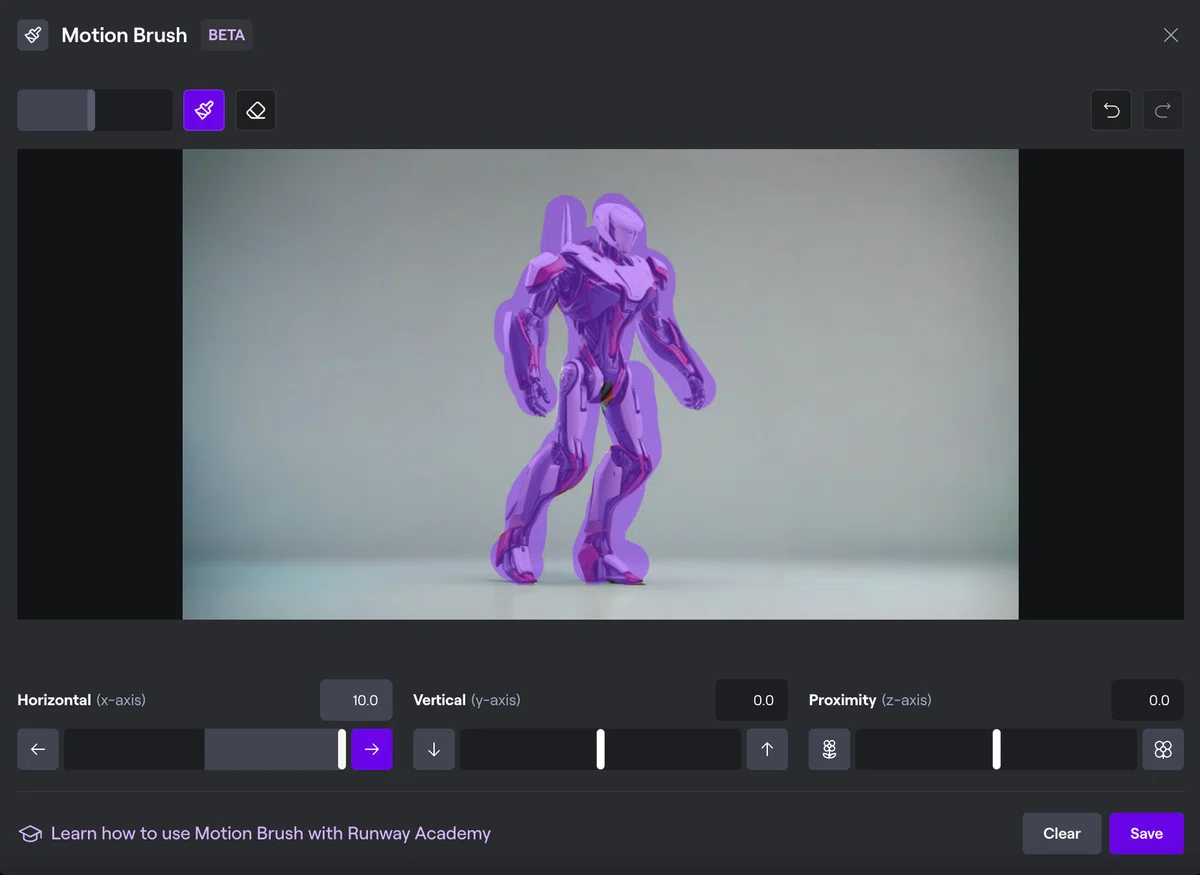Click the Vertical y-axis slider handle
Image resolution: width=1200 pixels, height=875 pixels.
601,749
